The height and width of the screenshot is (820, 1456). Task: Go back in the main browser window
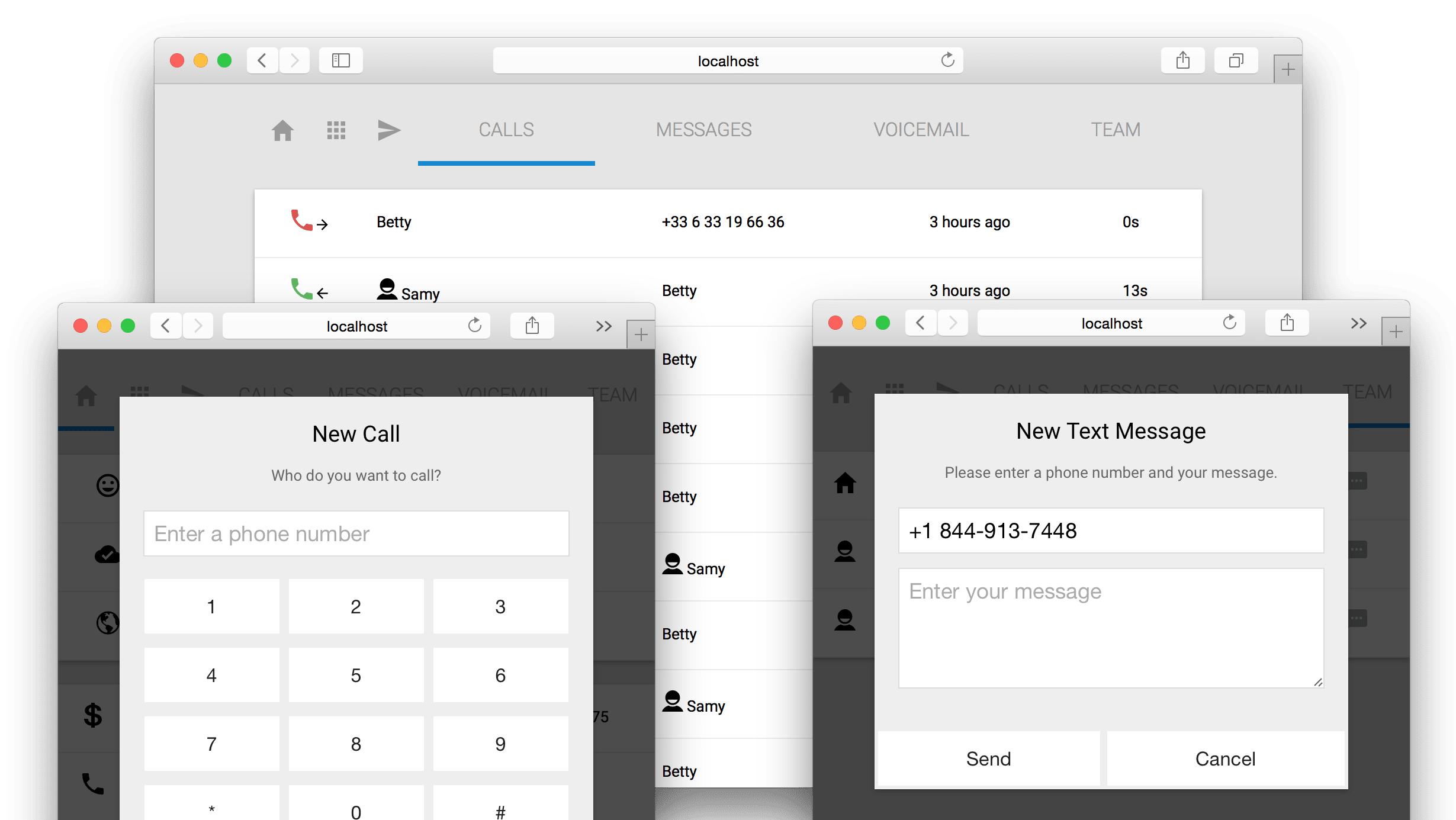(262, 60)
